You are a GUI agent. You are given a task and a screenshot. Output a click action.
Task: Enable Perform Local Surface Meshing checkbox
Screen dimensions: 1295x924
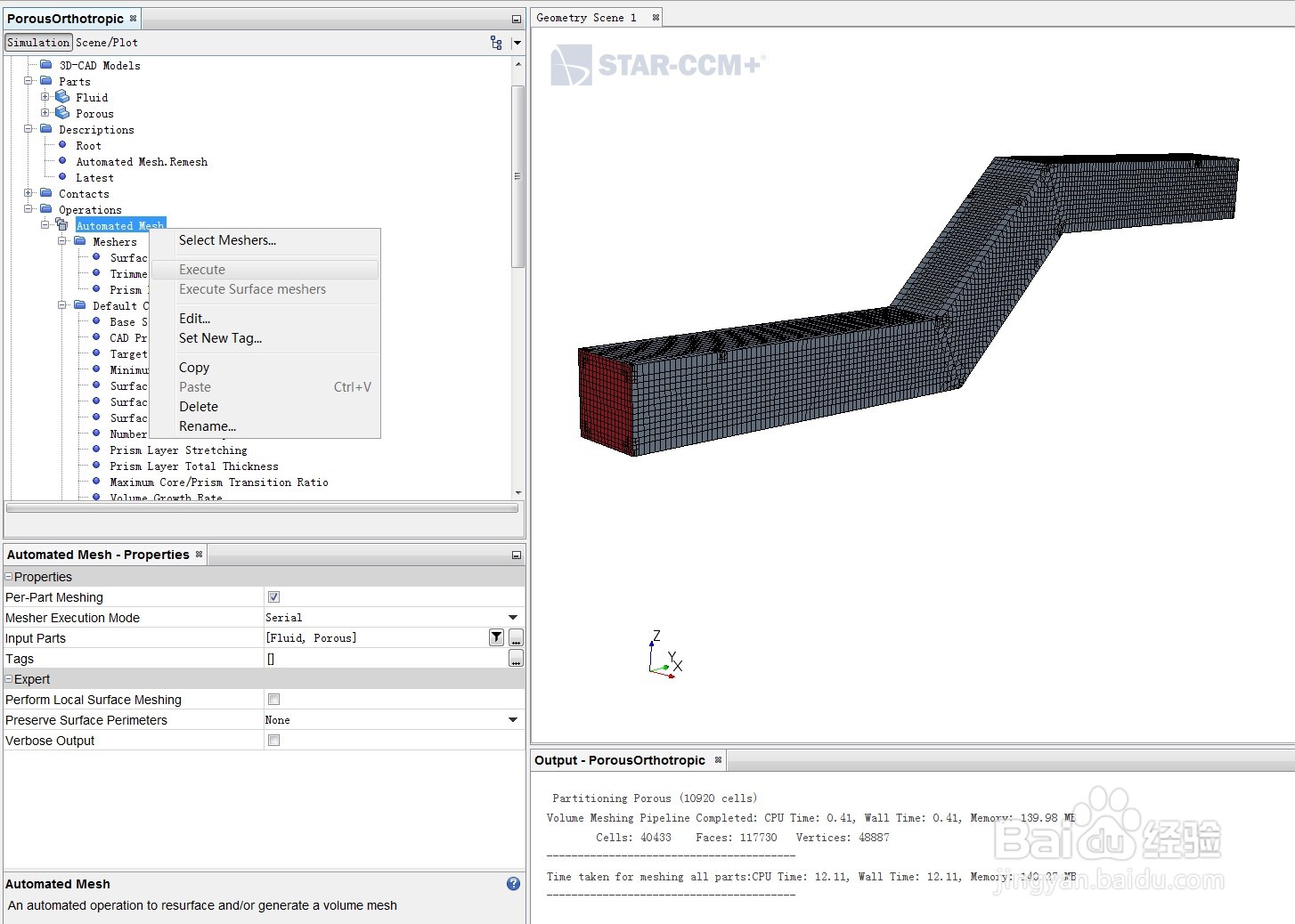click(273, 699)
